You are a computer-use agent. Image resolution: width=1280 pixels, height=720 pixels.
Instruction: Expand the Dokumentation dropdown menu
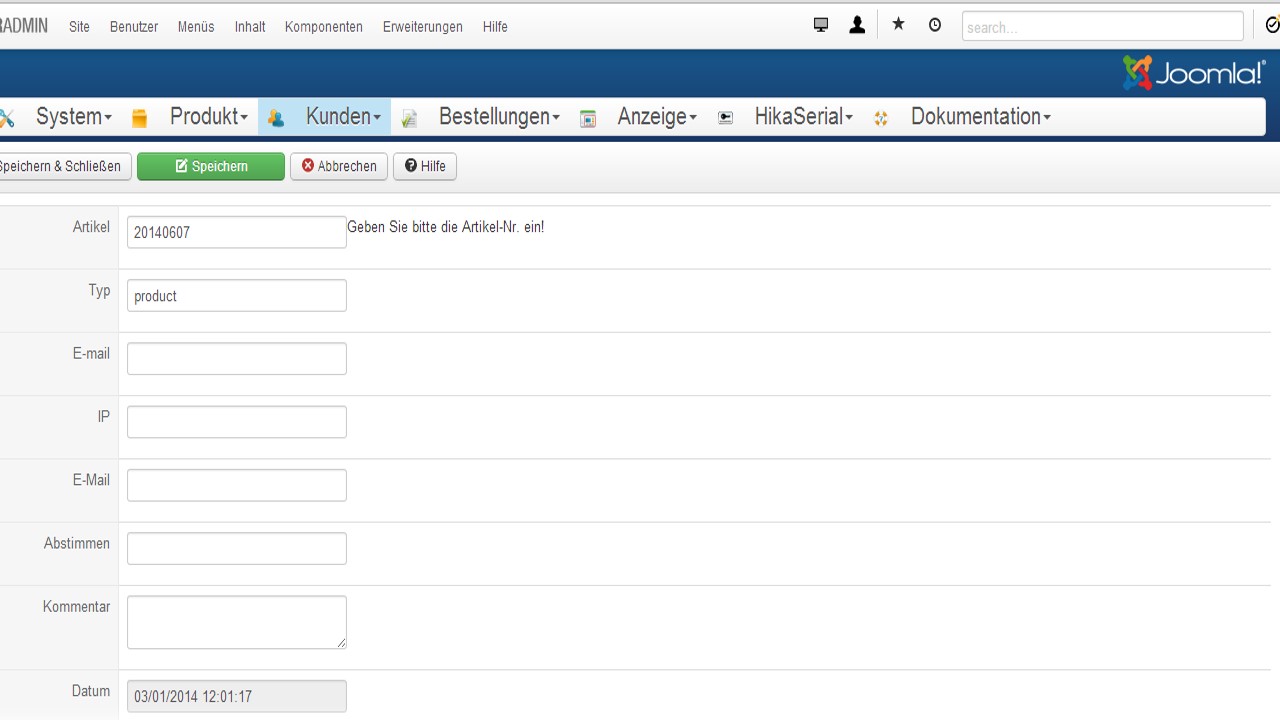click(x=981, y=117)
